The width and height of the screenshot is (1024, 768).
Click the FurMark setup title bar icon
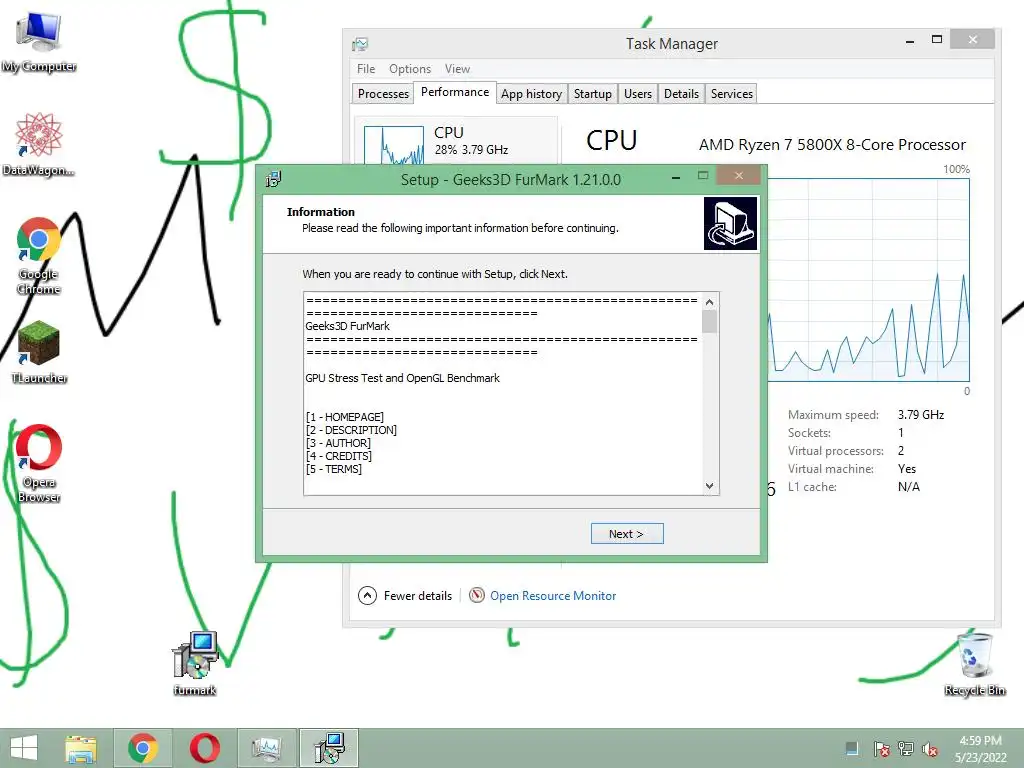pyautogui.click(x=273, y=179)
